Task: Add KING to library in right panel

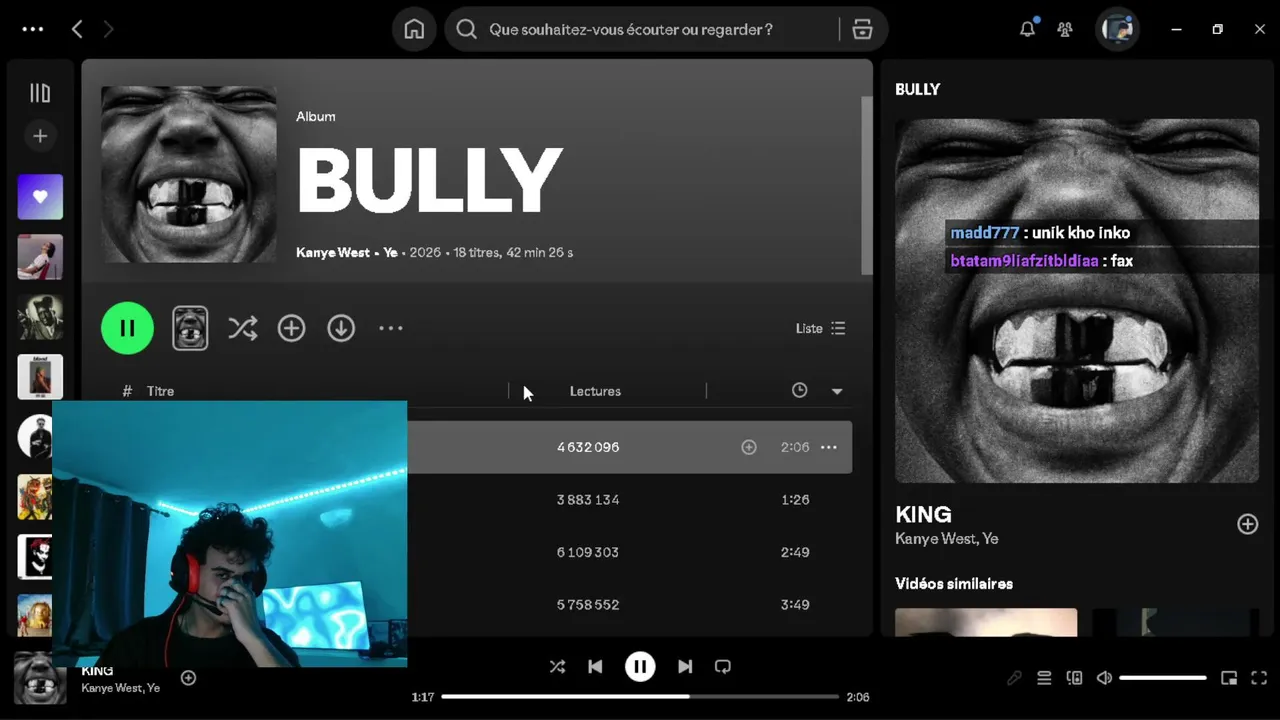Action: (1247, 524)
